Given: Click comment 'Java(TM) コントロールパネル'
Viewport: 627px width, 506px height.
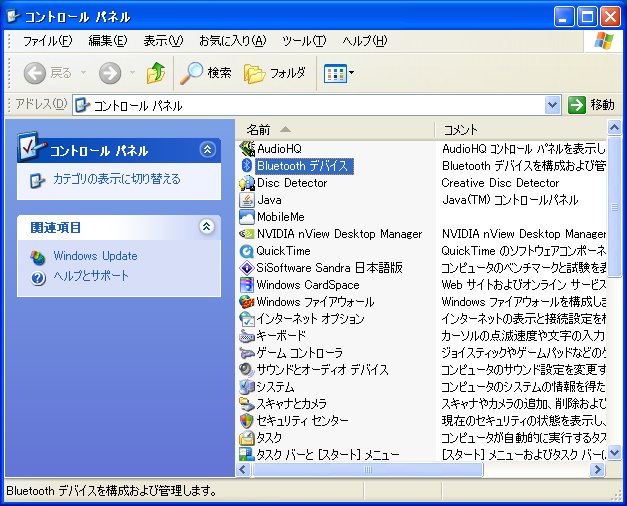Looking at the screenshot, I should coord(510,200).
